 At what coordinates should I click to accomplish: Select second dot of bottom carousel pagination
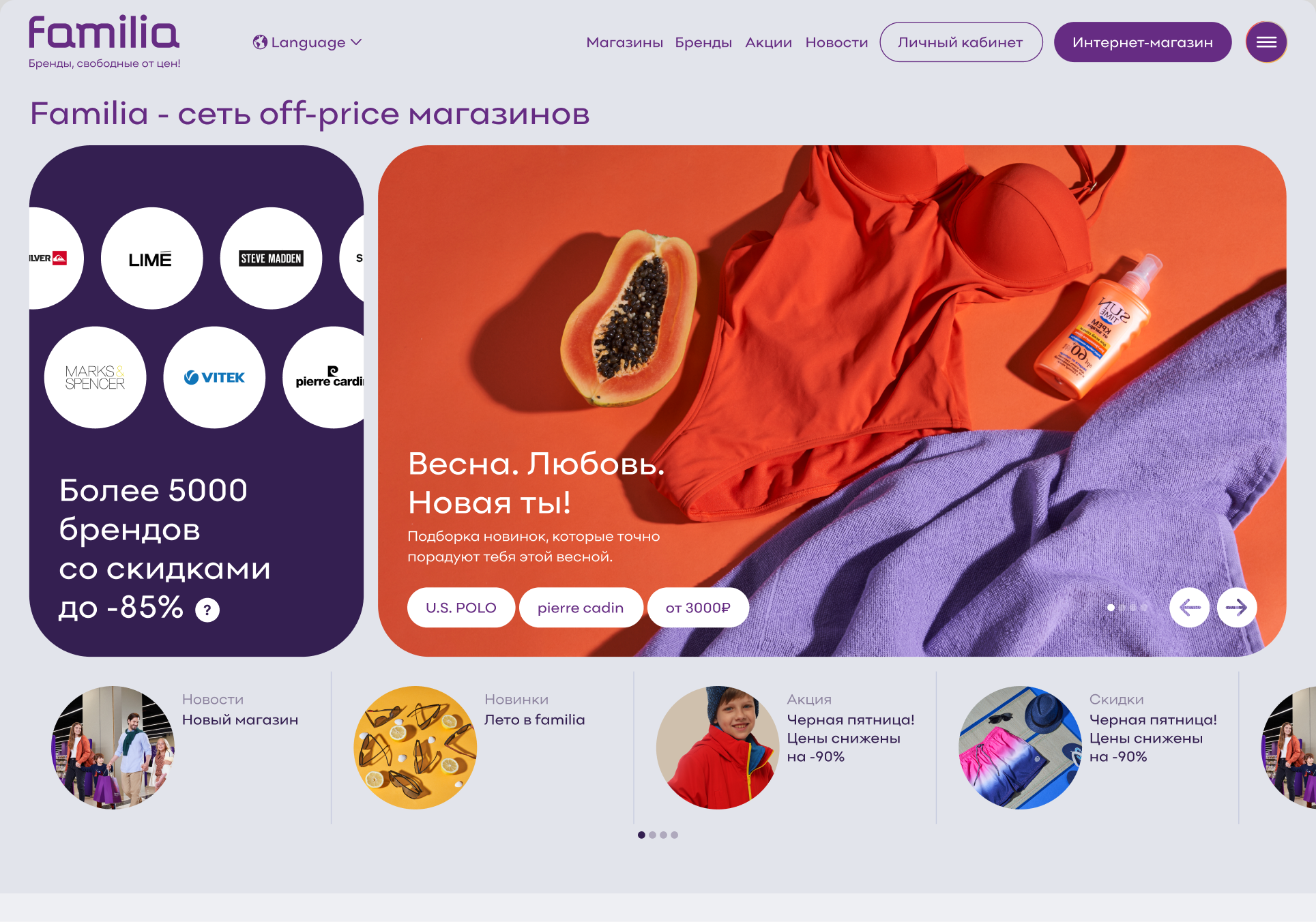click(652, 835)
